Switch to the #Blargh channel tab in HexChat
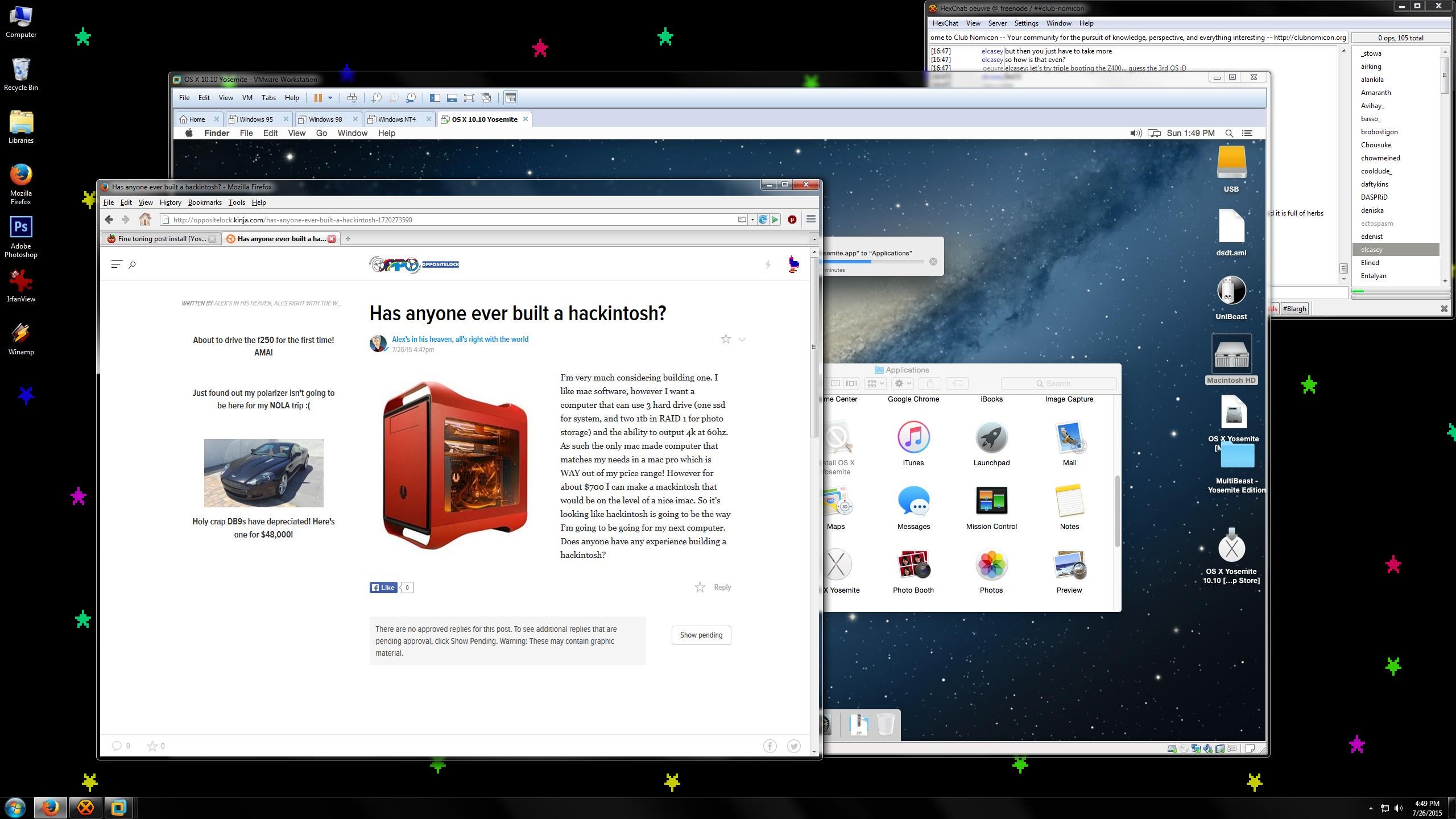This screenshot has width=1456, height=819. click(1295, 309)
